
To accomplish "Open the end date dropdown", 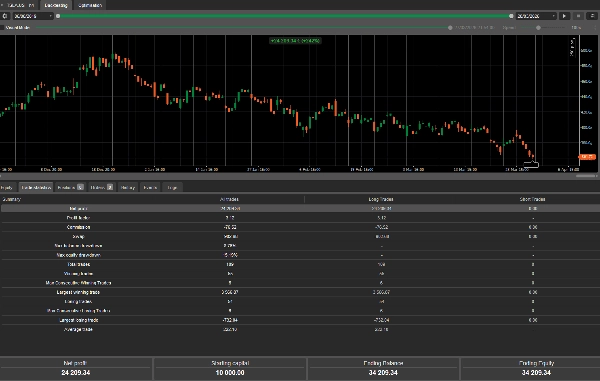I will (536, 16).
